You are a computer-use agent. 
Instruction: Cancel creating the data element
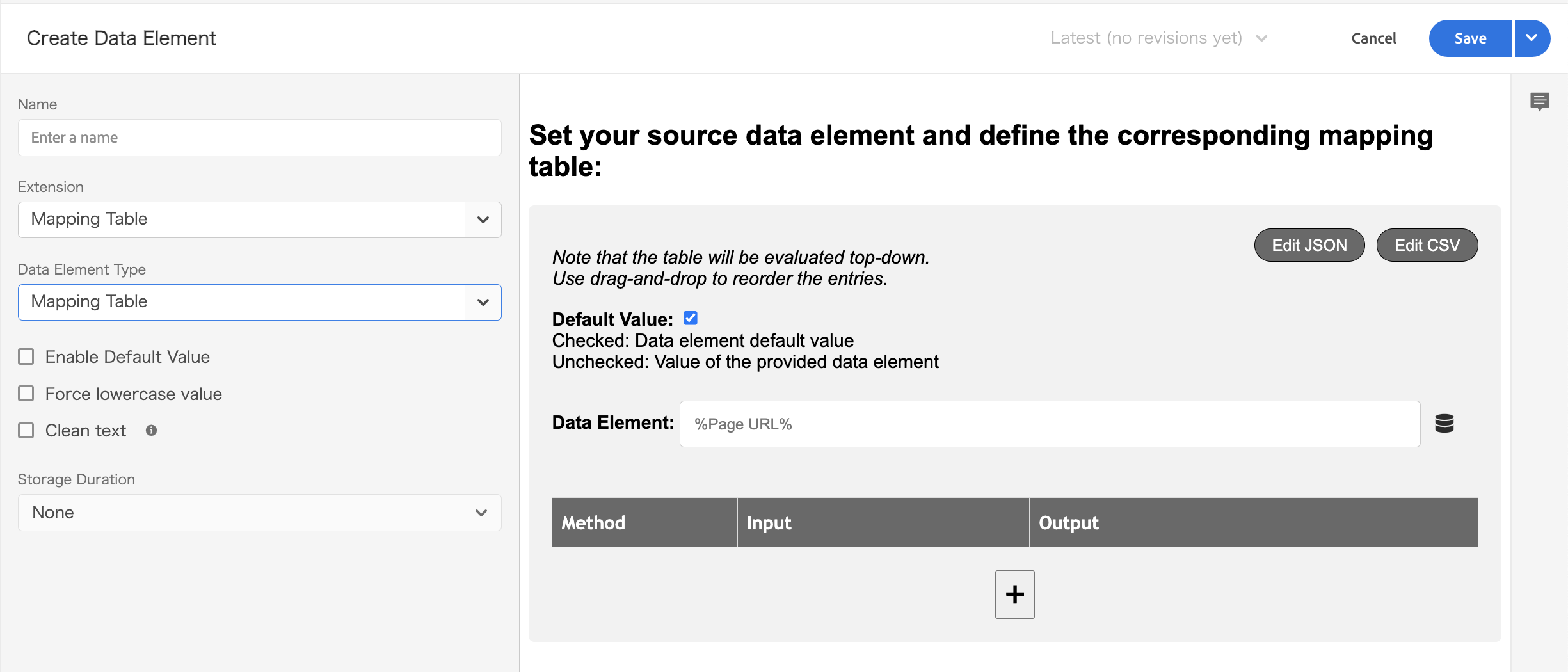(x=1373, y=38)
